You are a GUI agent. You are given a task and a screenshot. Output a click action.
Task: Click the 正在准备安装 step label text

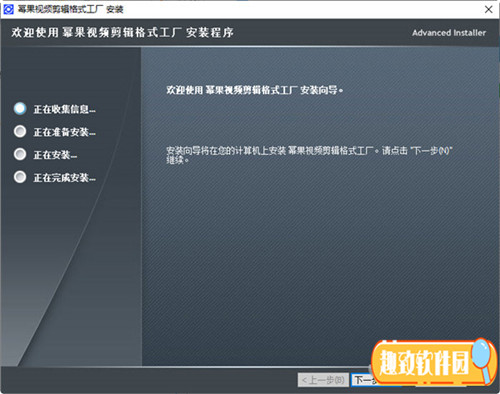[x=64, y=132]
